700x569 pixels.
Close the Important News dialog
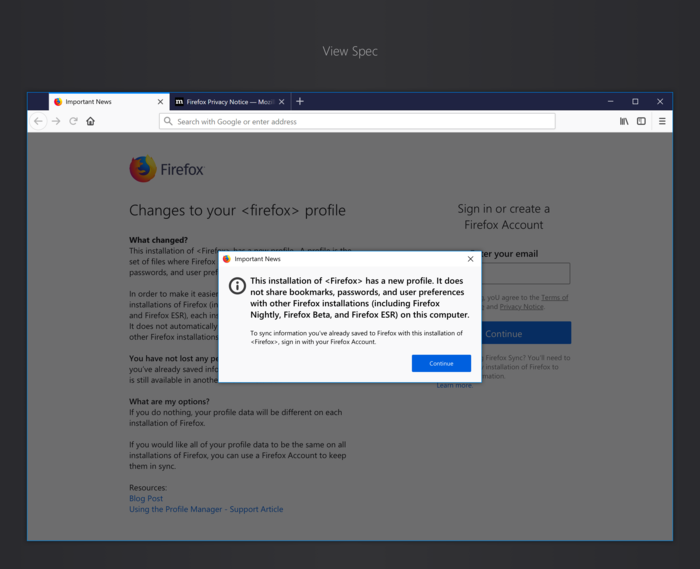tap(471, 259)
